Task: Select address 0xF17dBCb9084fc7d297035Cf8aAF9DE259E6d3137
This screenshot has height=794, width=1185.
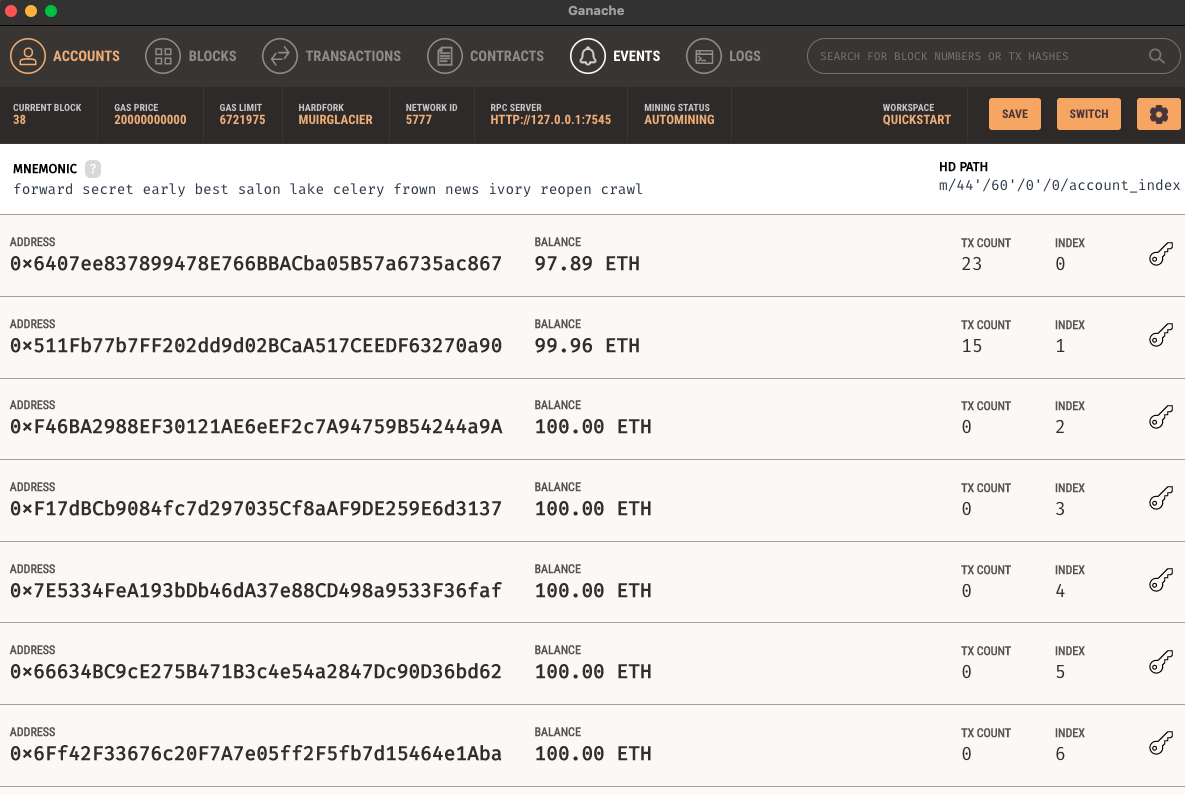Action: pos(255,508)
